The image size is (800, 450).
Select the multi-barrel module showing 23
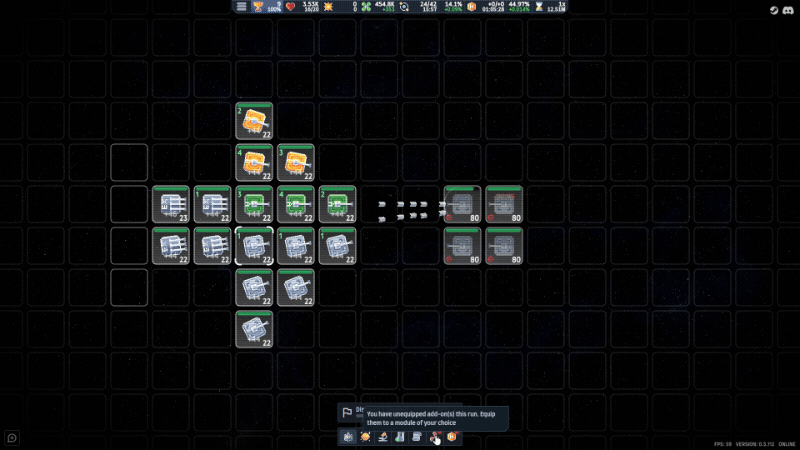tap(171, 205)
